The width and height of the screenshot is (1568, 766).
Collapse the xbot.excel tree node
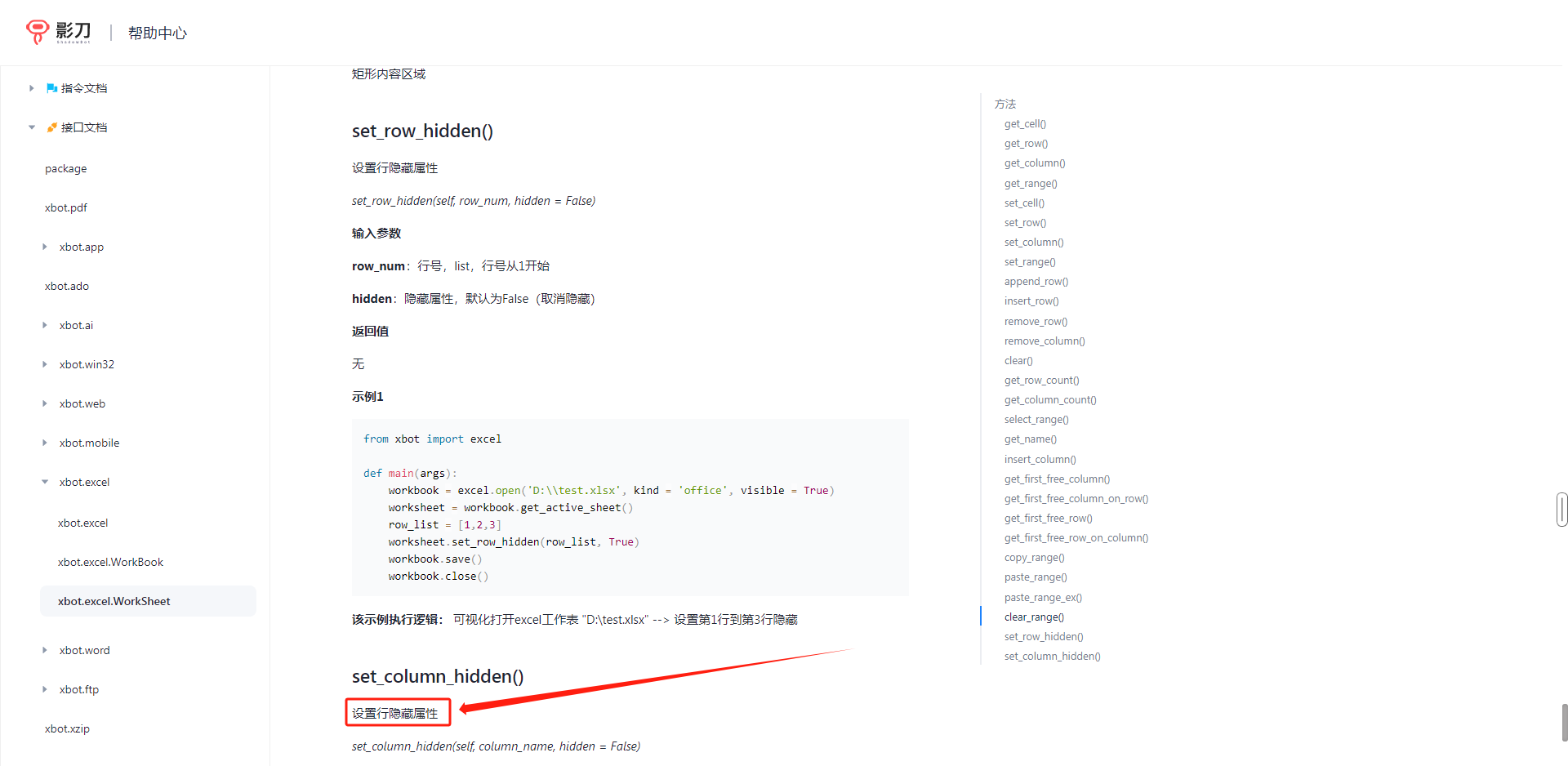click(45, 482)
